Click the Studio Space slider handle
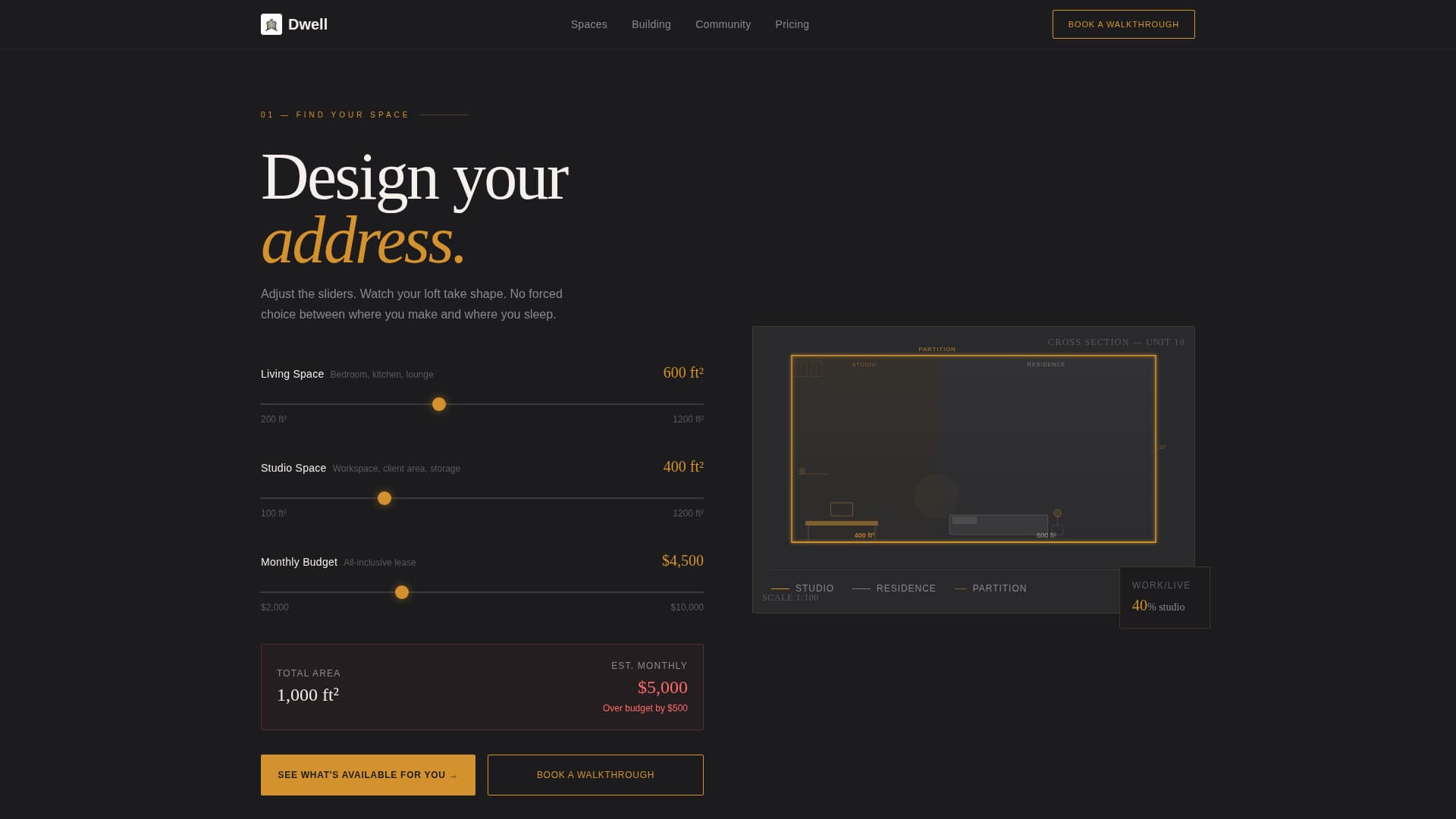This screenshot has width=1456, height=819. pos(384,498)
